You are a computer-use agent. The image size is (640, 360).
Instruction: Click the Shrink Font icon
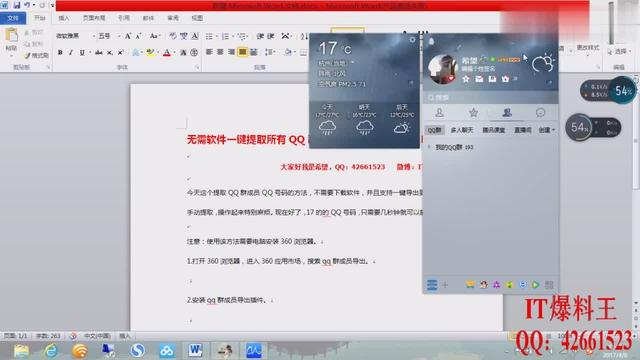(138, 36)
